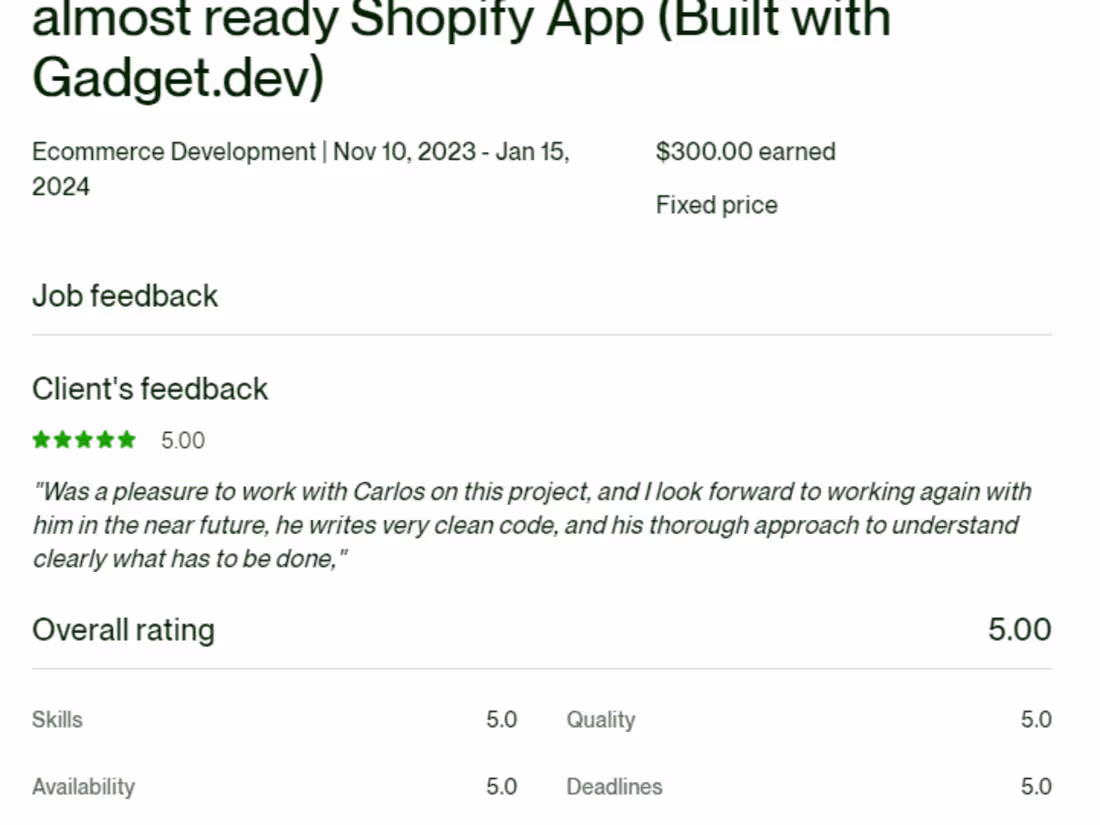Click the first green star icon

click(x=42, y=440)
